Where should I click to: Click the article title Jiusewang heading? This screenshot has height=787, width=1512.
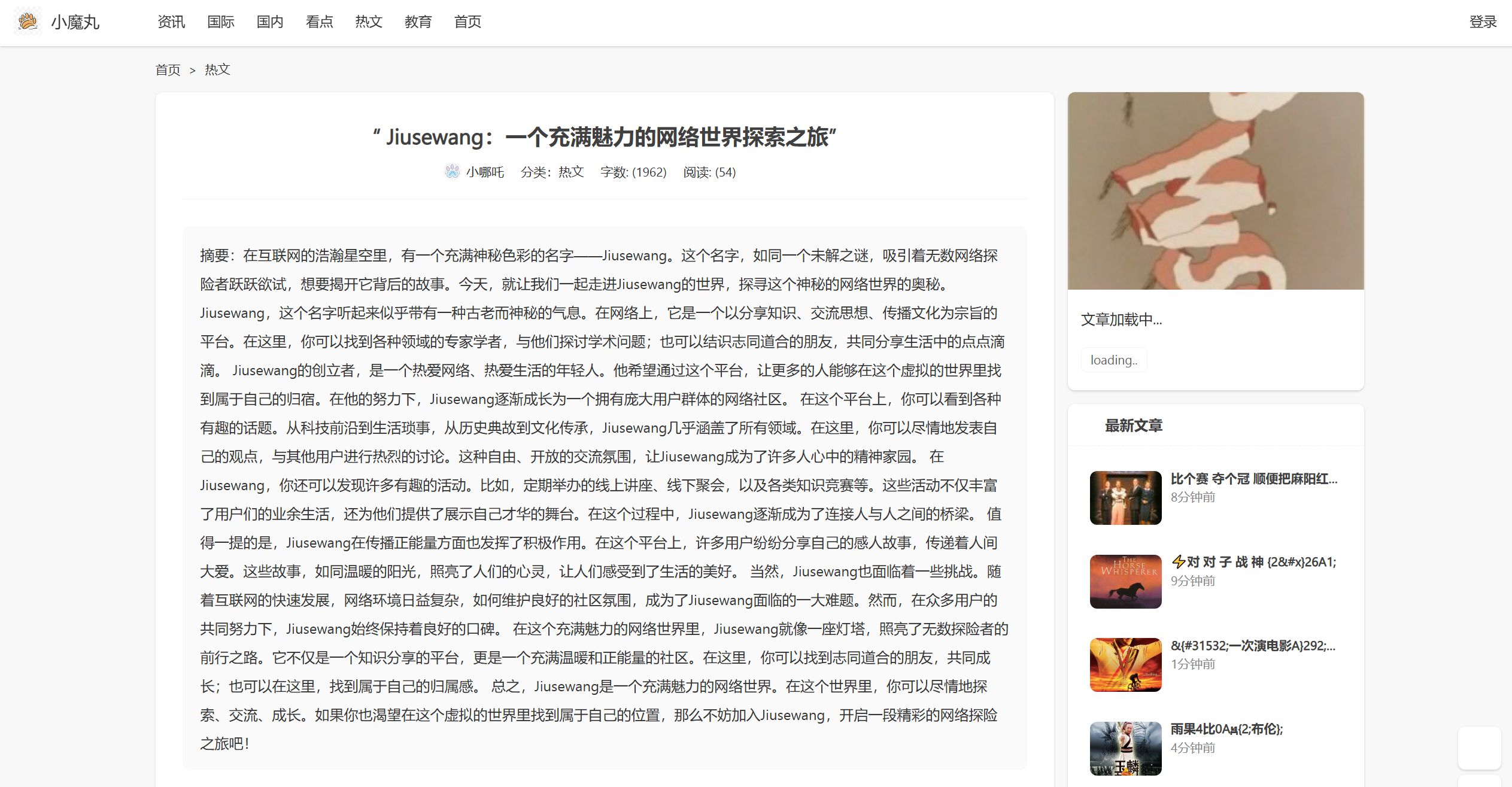[605, 137]
